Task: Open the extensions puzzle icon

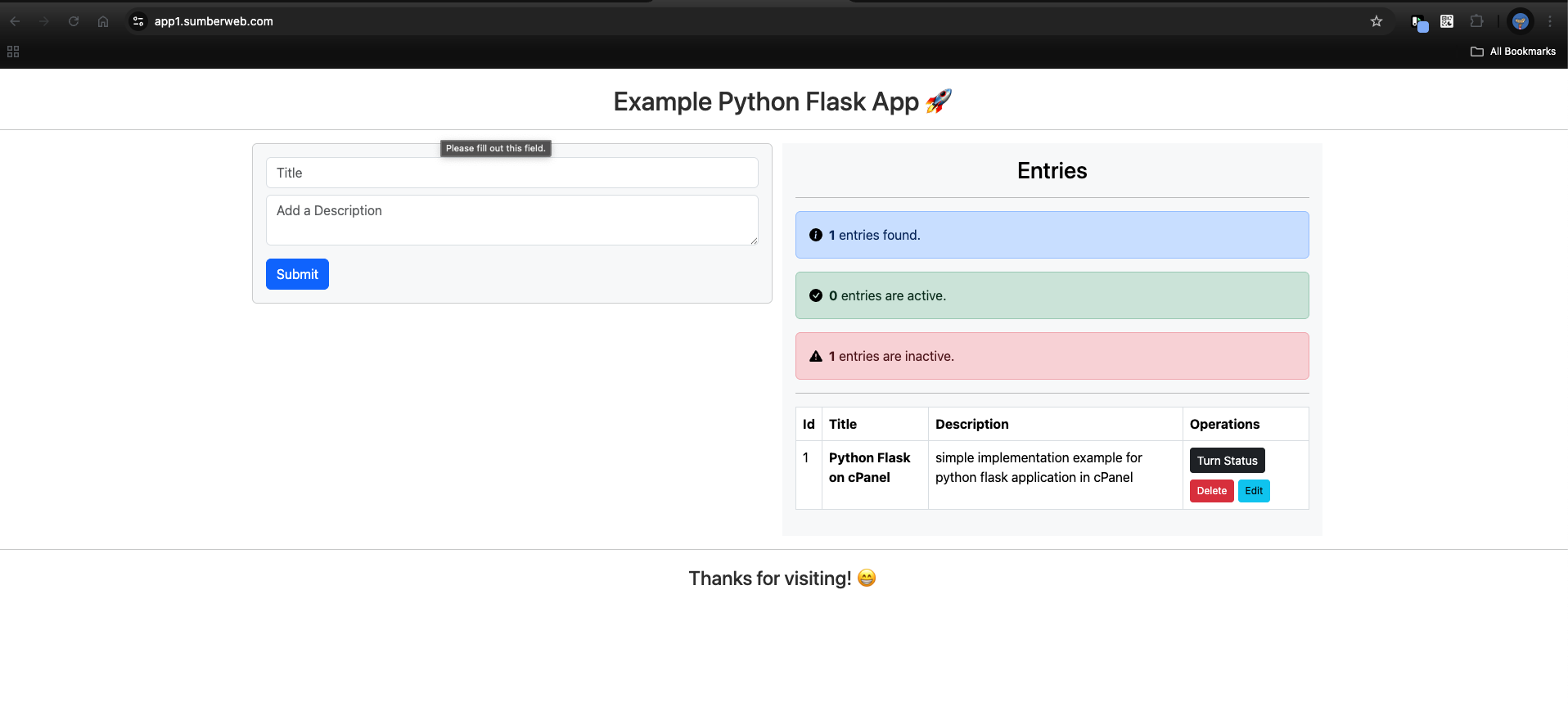Action: (1476, 21)
